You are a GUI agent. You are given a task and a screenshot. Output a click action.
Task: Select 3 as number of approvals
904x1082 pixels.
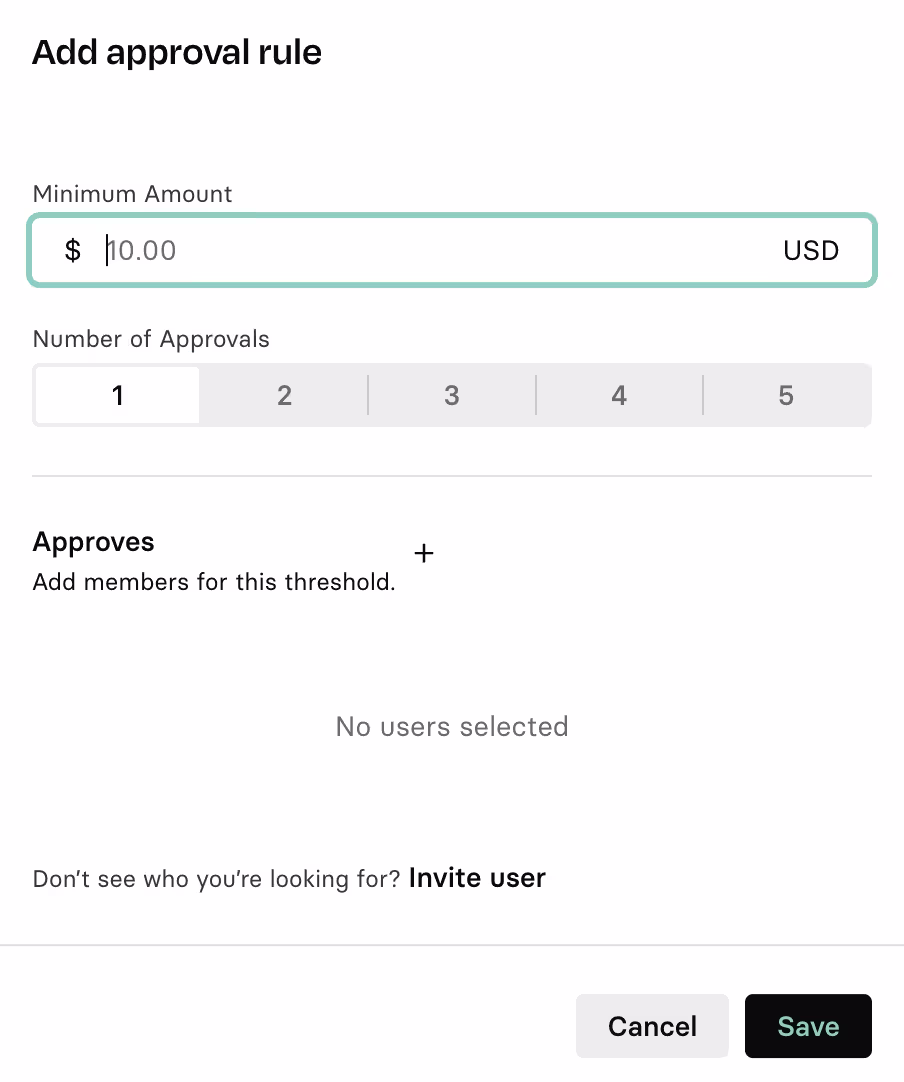click(x=452, y=395)
